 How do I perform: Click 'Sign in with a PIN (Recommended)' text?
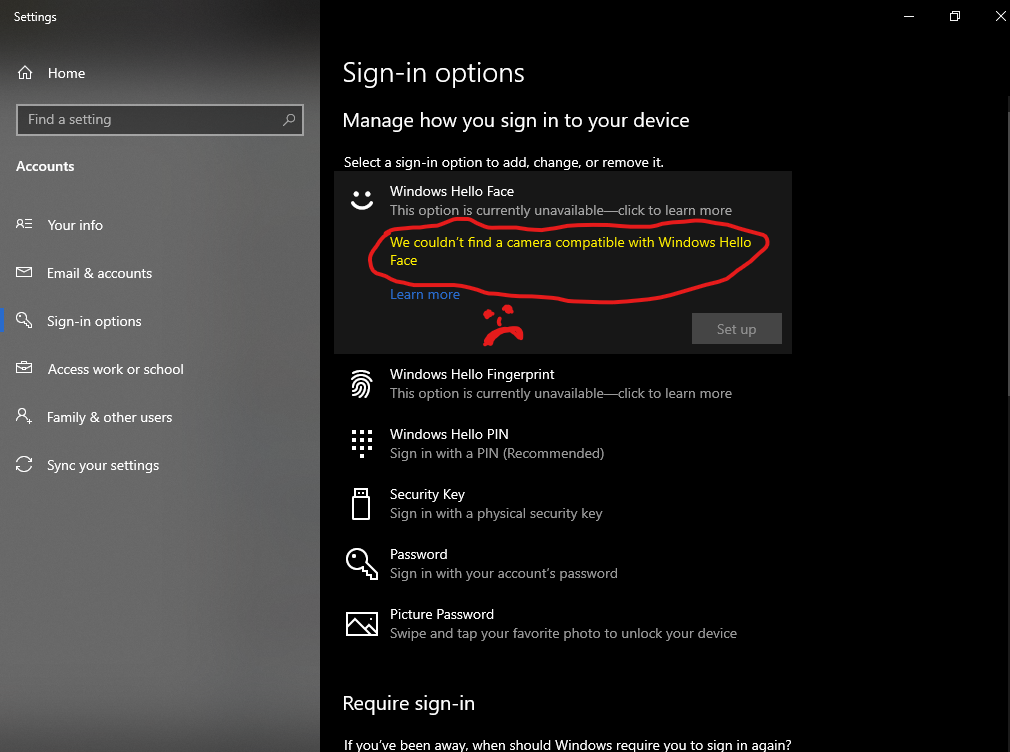click(497, 454)
